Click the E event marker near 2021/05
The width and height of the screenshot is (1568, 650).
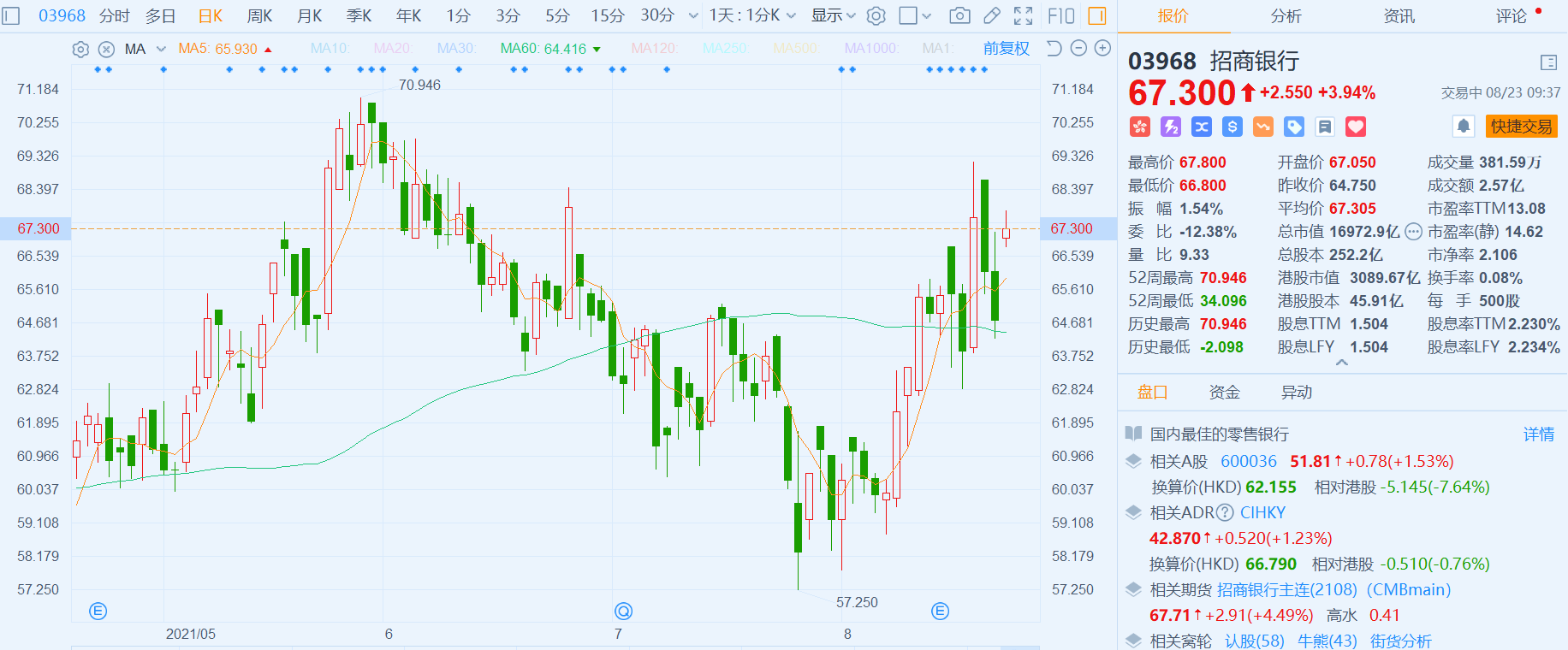pyautogui.click(x=98, y=611)
